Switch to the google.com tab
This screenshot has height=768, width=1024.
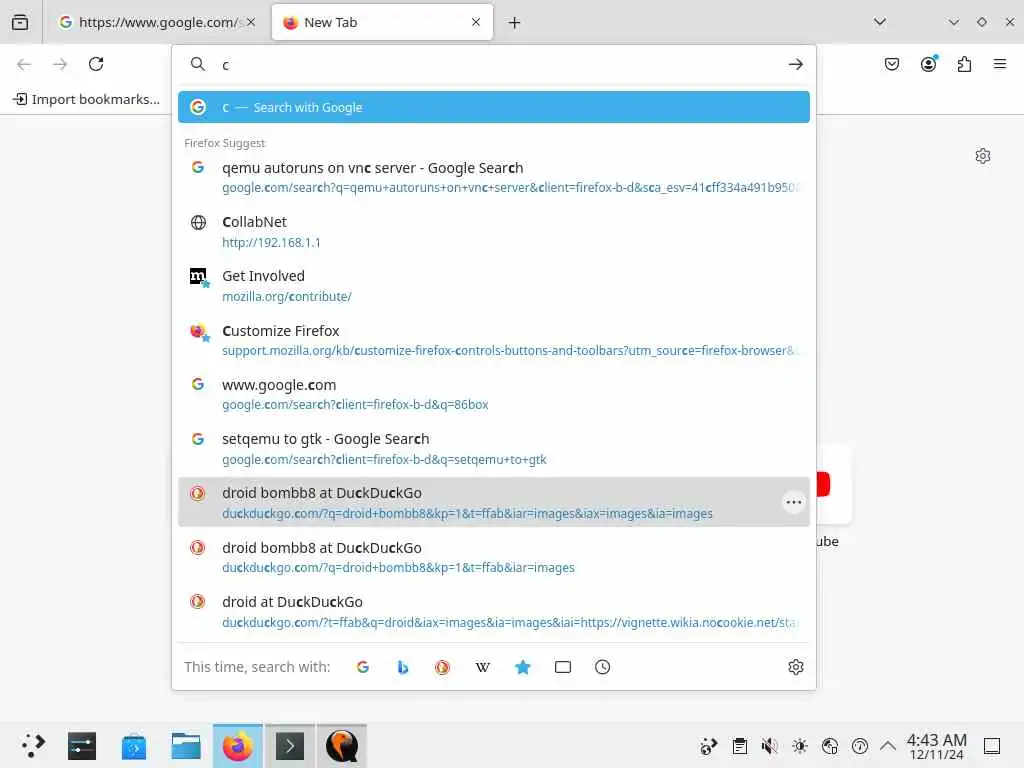[157, 22]
